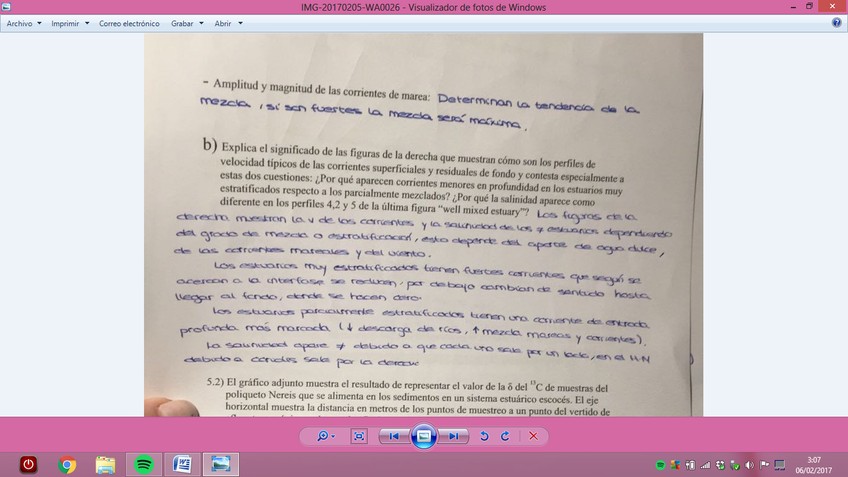Click the Spotify tray icon
Viewport: 848px width, 477px height.
[660, 465]
